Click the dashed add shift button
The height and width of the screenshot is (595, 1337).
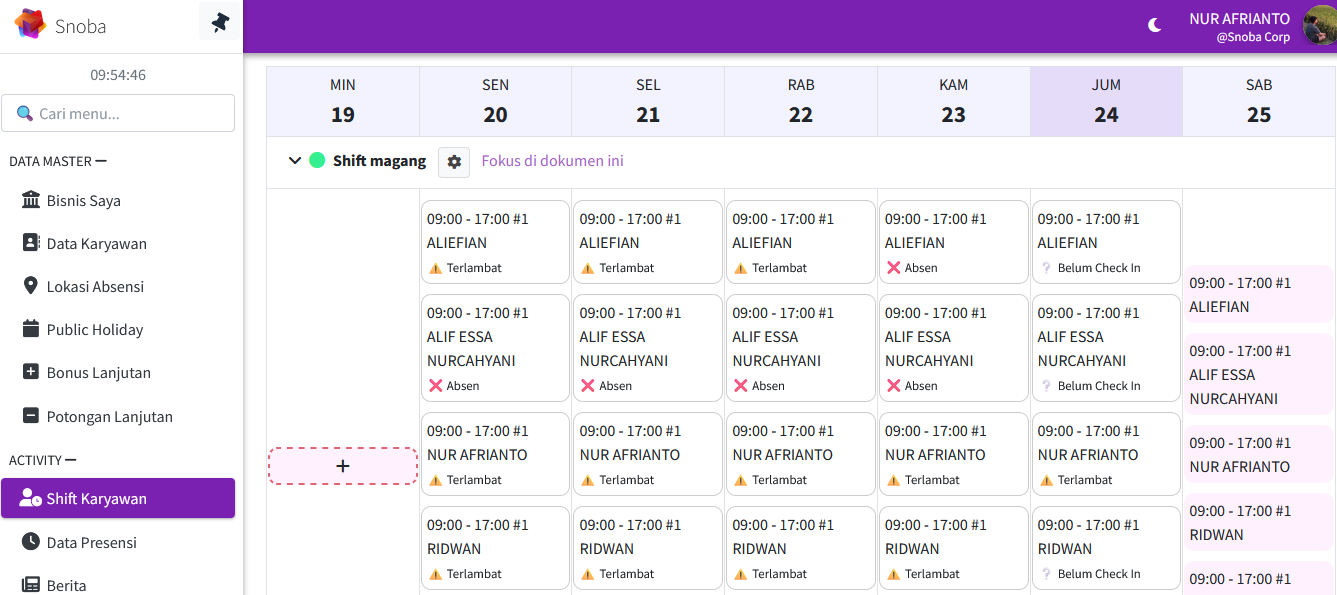342,466
